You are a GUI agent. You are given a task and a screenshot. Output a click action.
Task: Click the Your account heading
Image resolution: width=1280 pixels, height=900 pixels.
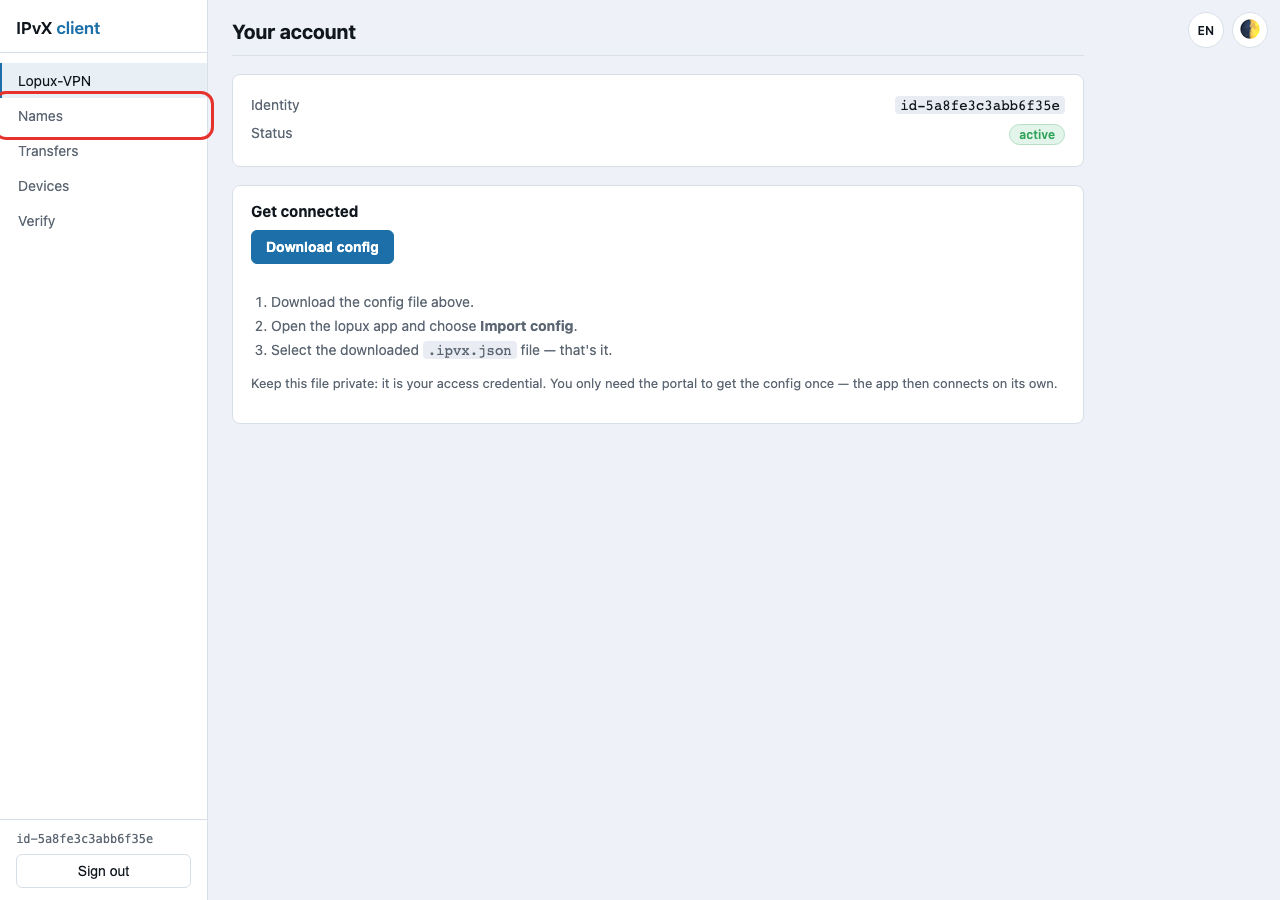point(294,32)
